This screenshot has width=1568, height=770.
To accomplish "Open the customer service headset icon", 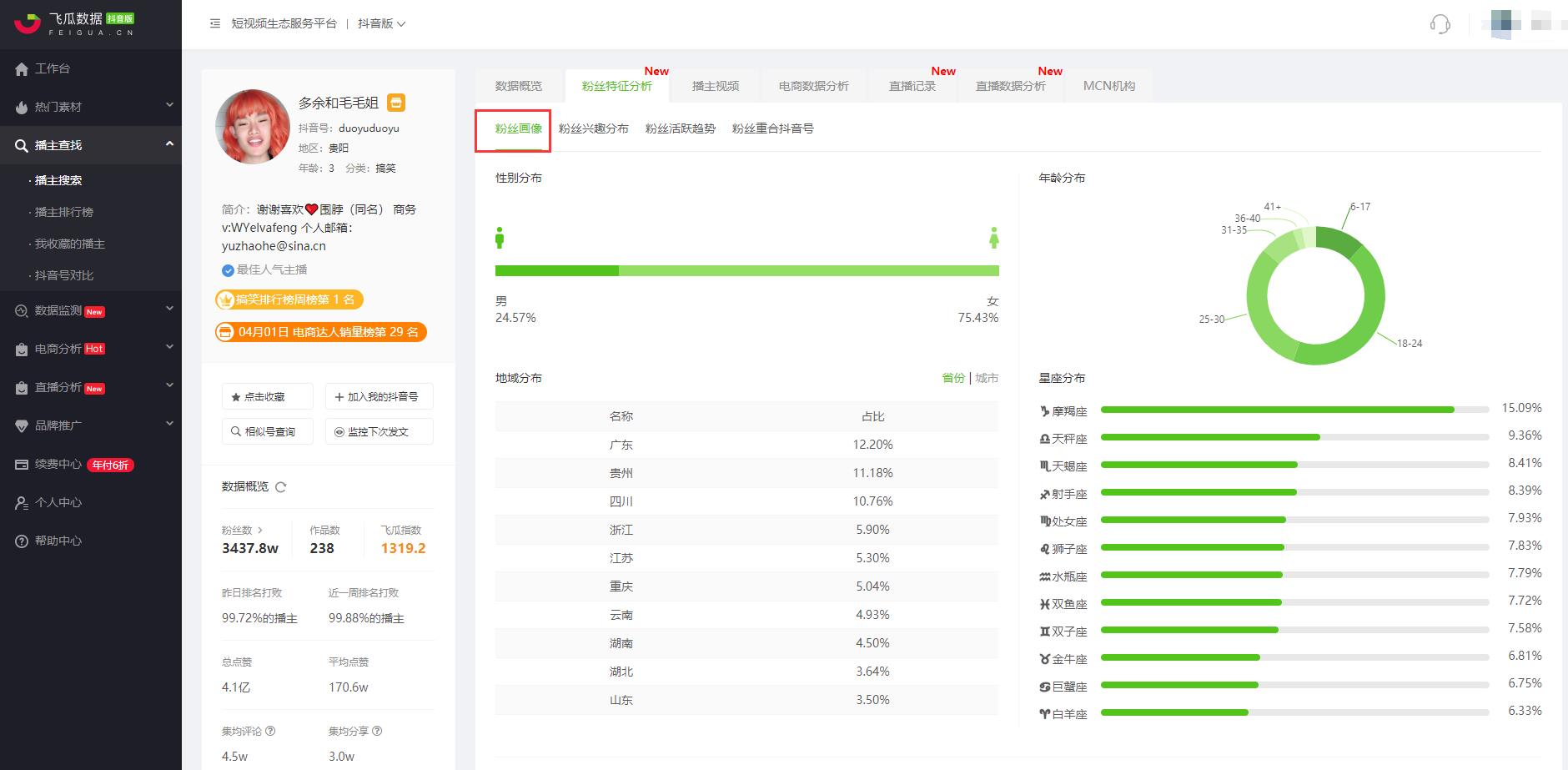I will [x=1440, y=23].
